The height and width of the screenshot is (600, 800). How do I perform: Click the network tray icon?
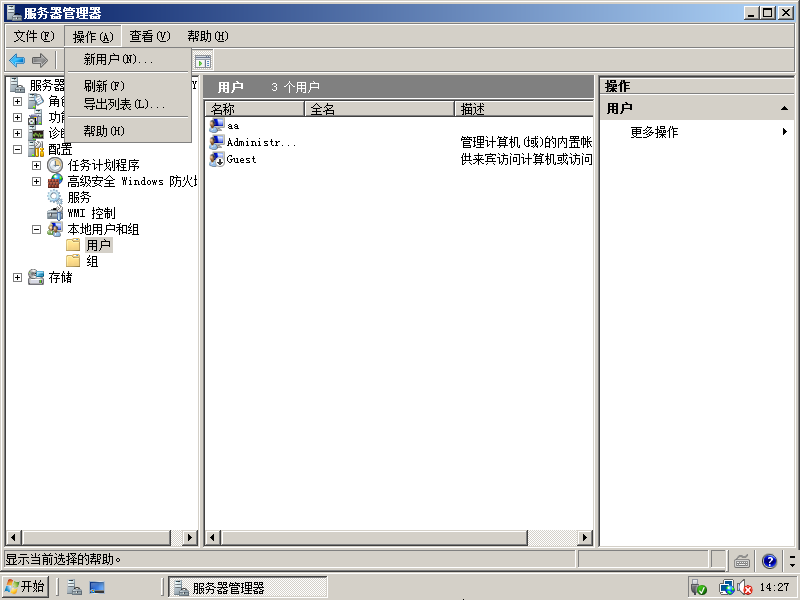(727, 588)
